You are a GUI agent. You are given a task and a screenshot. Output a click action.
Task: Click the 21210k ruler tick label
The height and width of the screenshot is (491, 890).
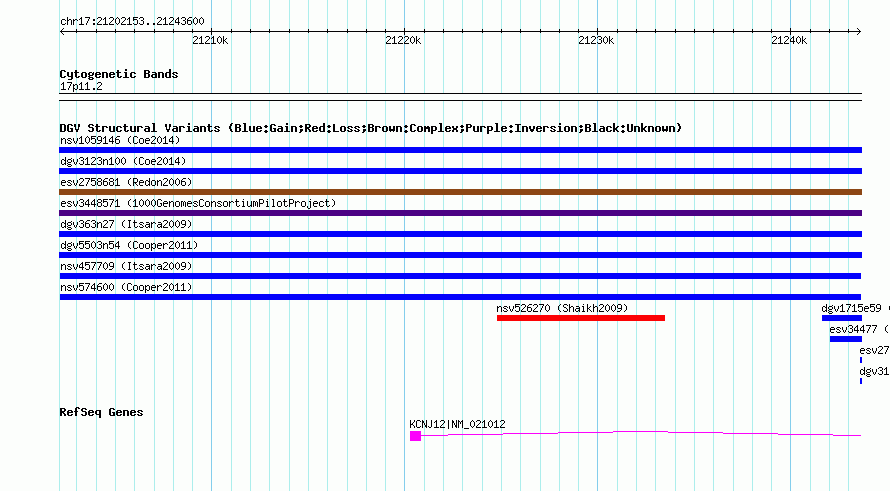click(x=210, y=40)
